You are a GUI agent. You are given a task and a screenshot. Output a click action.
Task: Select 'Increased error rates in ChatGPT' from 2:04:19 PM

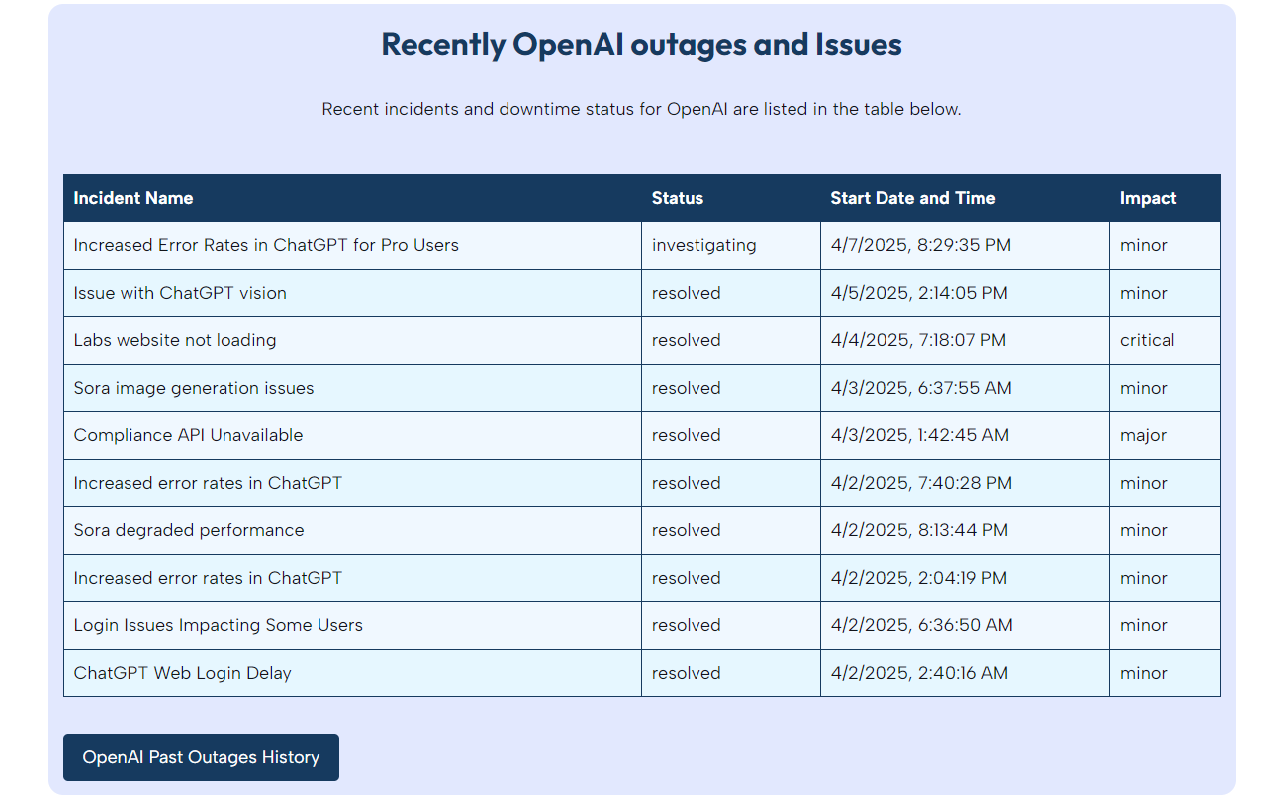click(208, 578)
